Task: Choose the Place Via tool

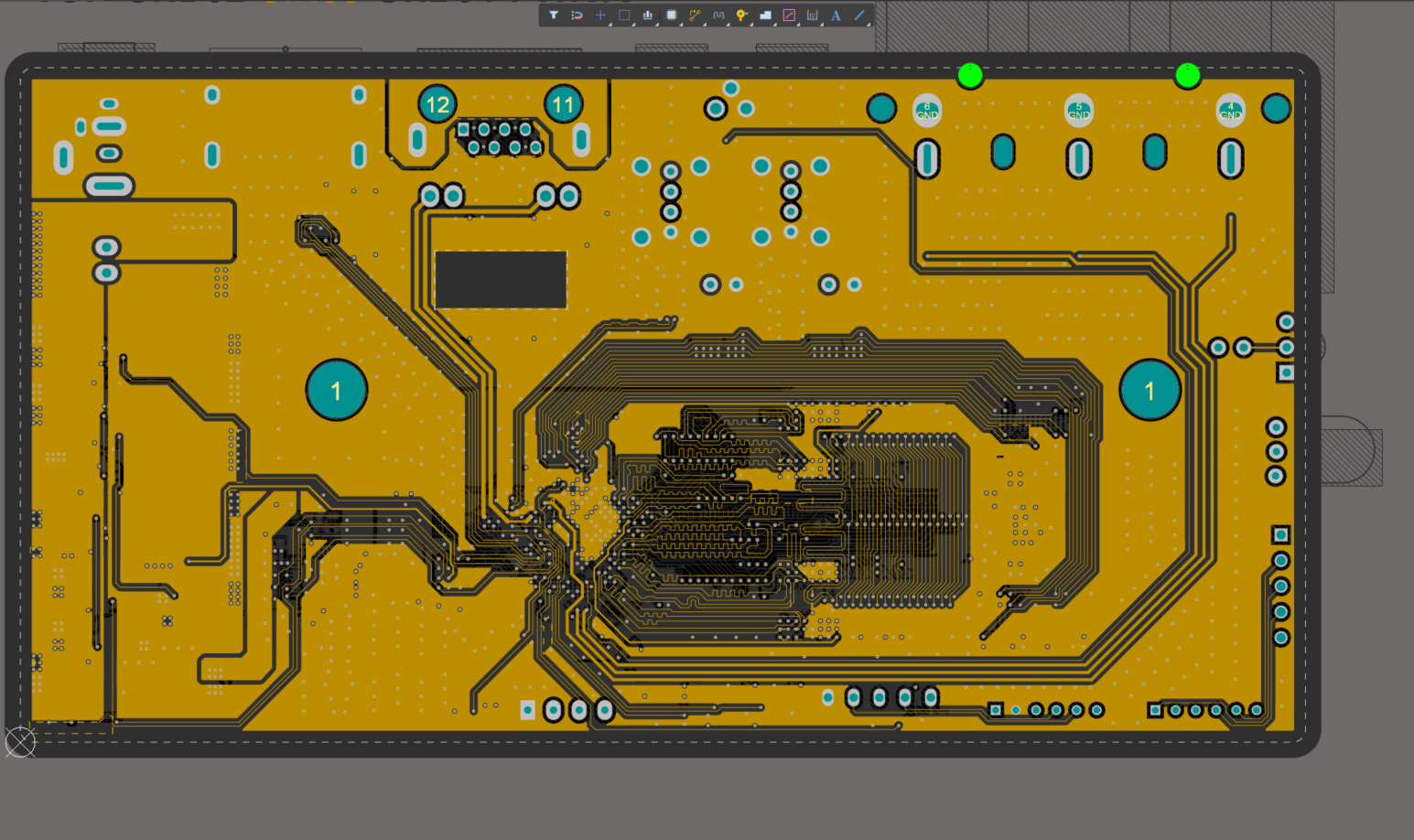Action: tap(741, 16)
